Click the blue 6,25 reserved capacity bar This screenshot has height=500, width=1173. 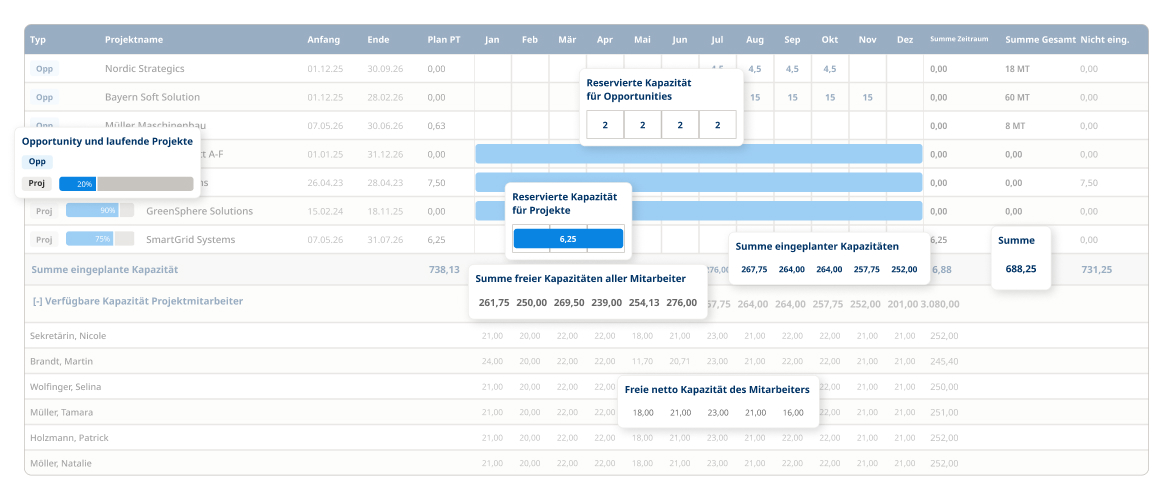click(568, 239)
